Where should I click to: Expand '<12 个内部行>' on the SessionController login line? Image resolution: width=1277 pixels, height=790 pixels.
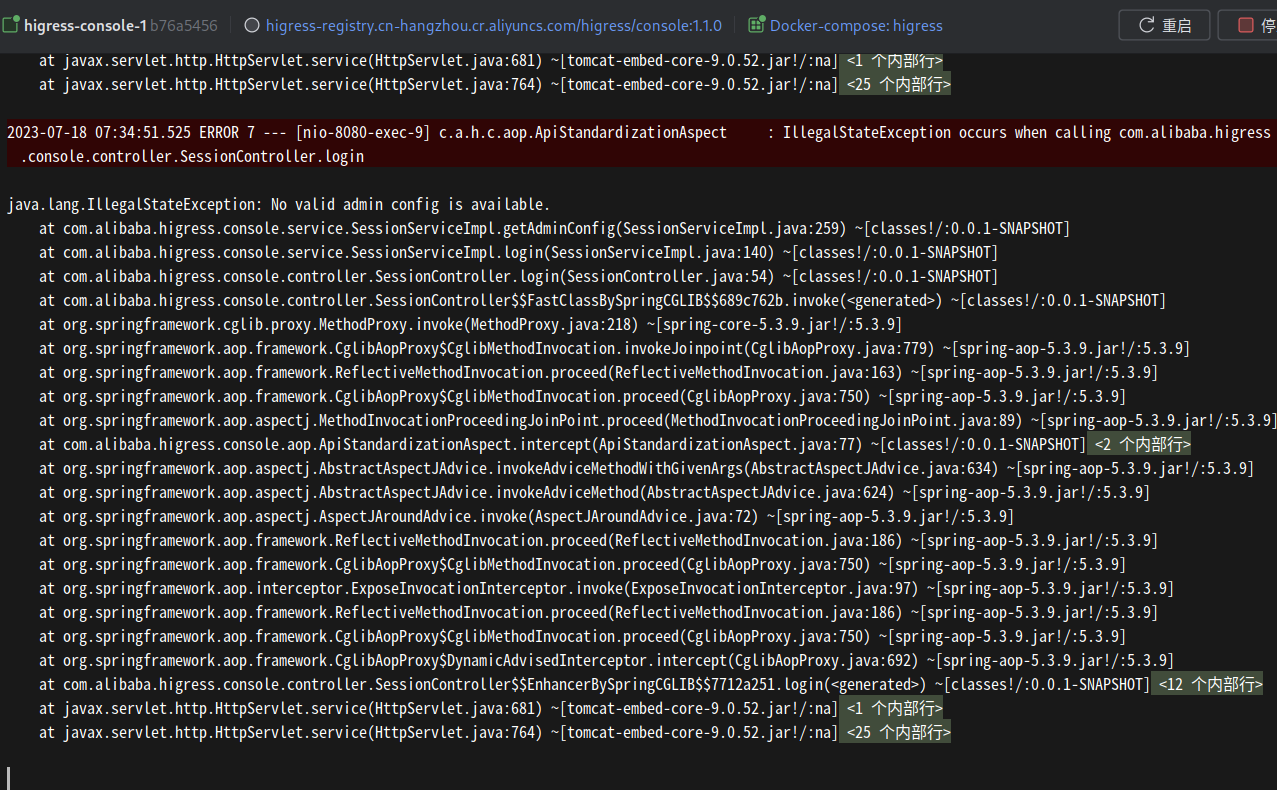1206,684
